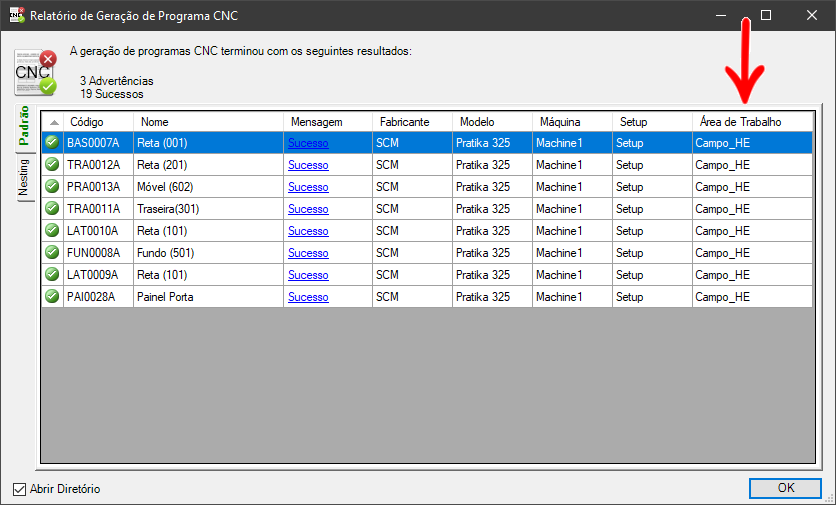Open Sucesso link for BAS0007A
The width and height of the screenshot is (836, 505).
(x=308, y=143)
